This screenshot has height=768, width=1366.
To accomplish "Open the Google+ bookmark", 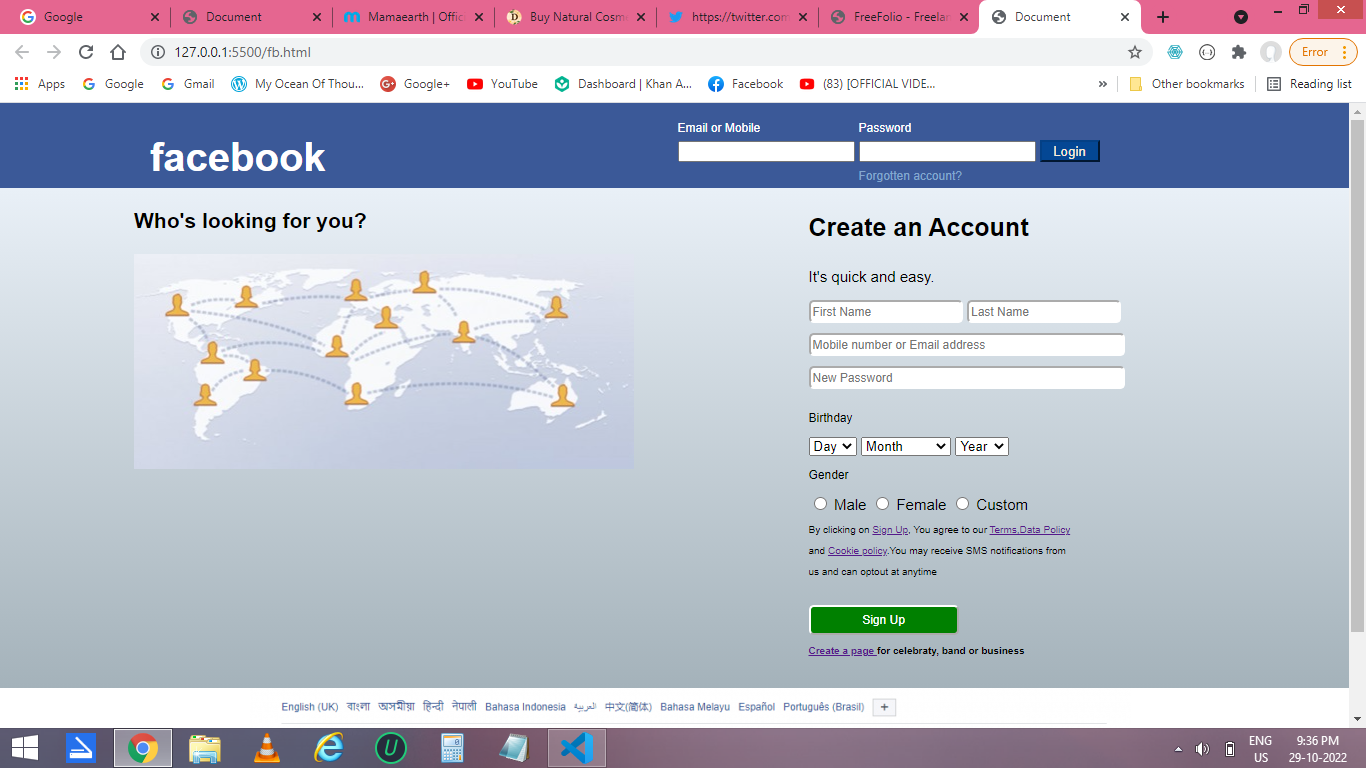I will coord(415,84).
